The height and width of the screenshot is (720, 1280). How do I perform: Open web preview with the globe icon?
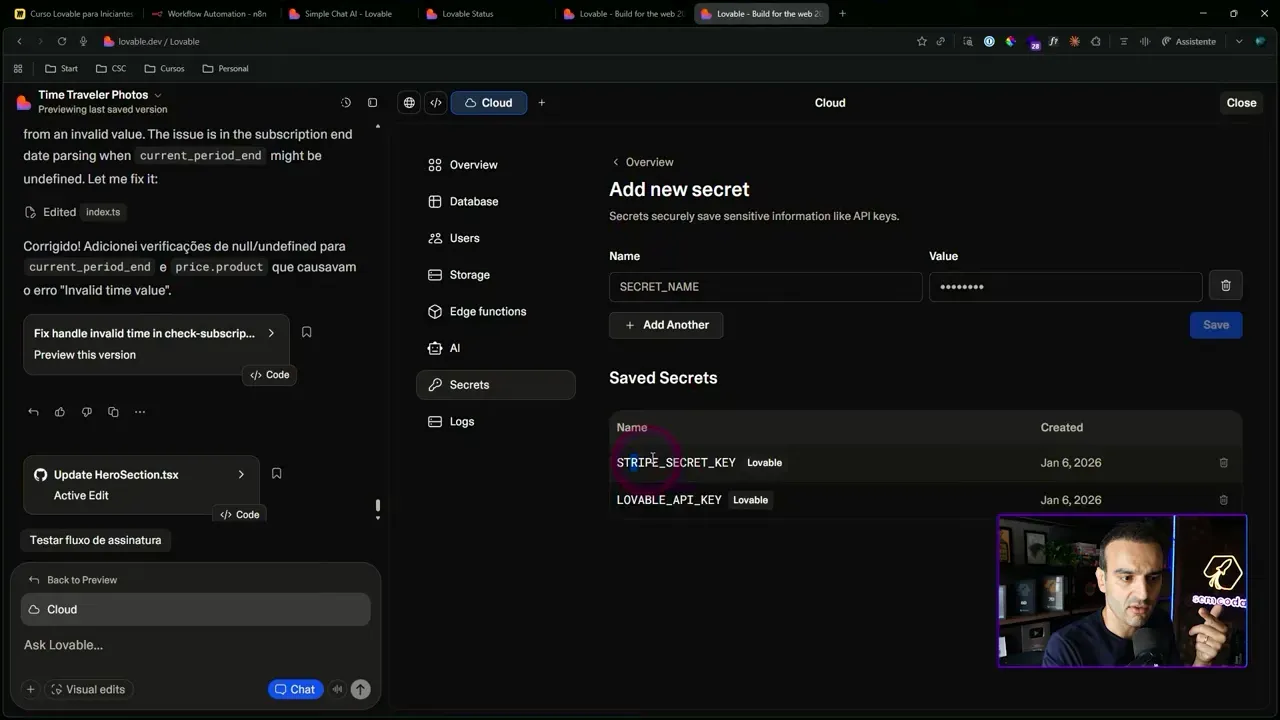pos(409,102)
